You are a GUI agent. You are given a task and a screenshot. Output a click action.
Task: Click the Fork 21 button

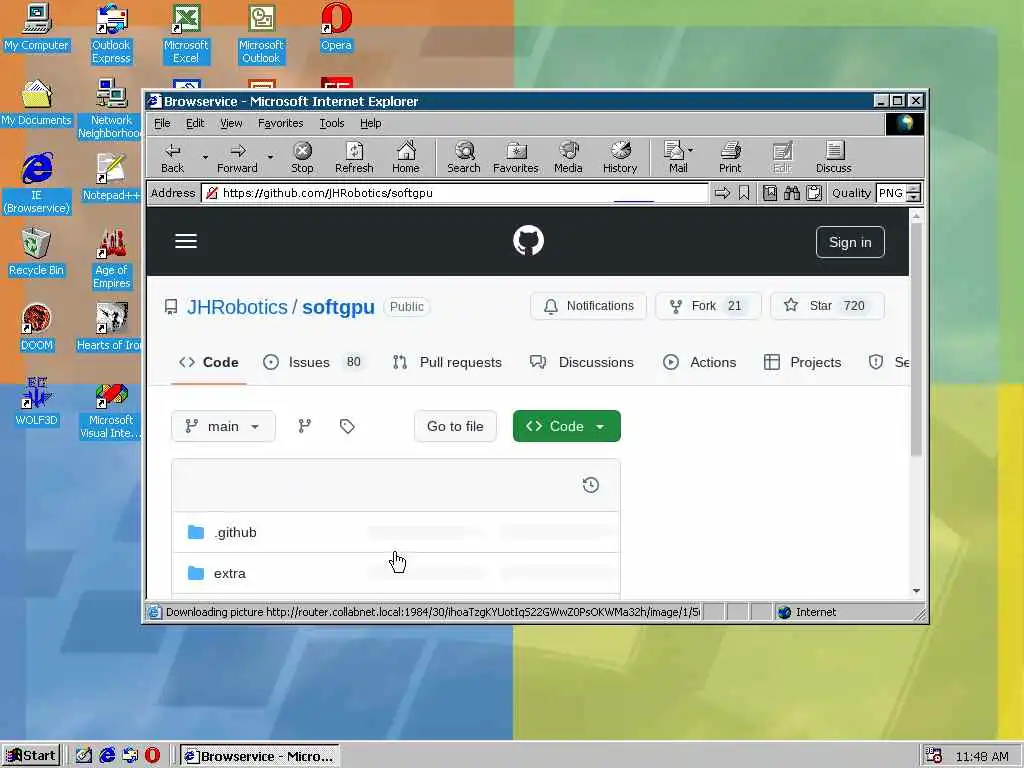[708, 306]
